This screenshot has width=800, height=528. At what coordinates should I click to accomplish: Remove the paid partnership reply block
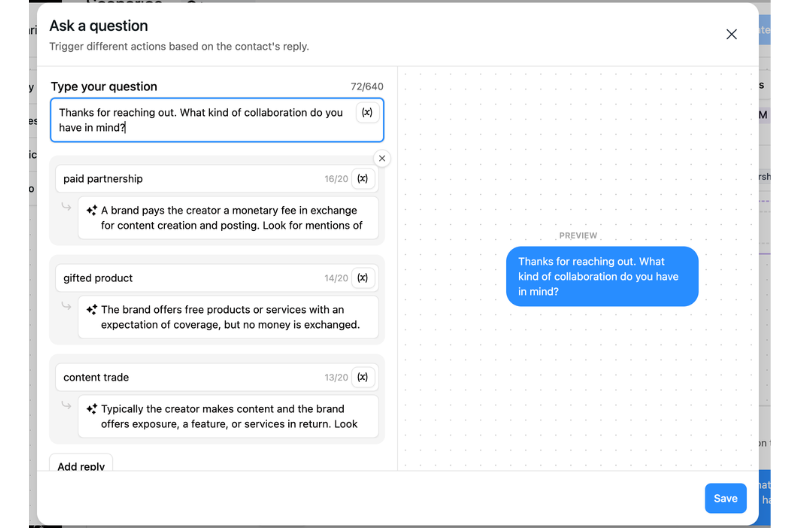coord(382,158)
